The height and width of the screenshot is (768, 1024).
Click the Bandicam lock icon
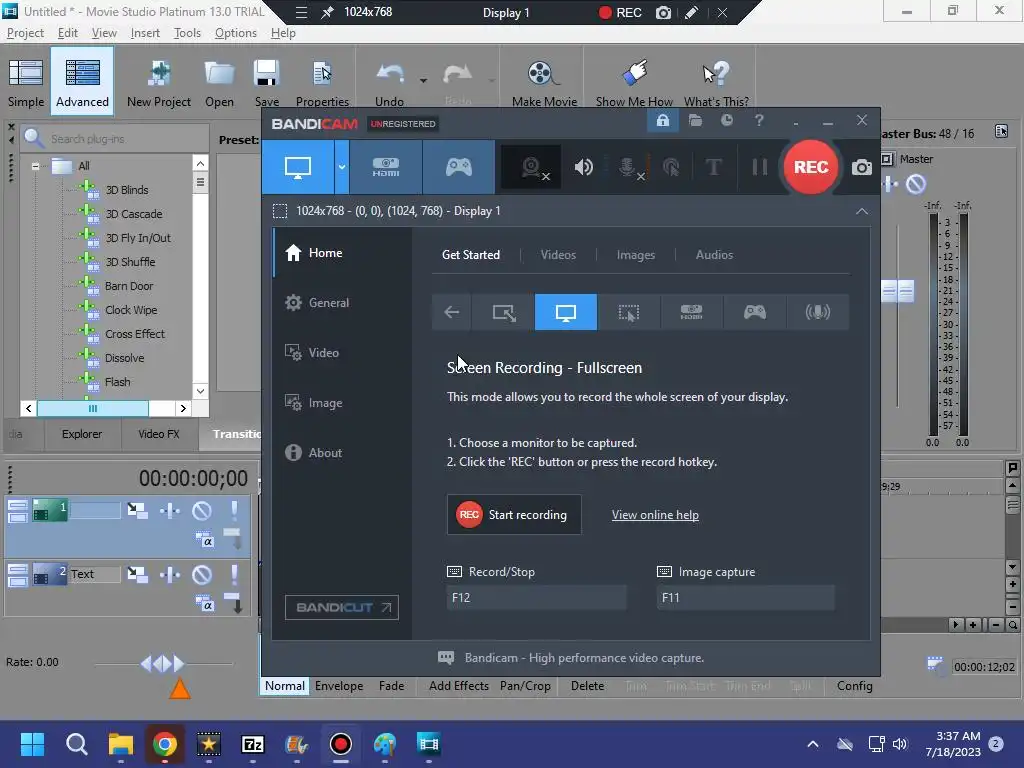[x=663, y=121]
